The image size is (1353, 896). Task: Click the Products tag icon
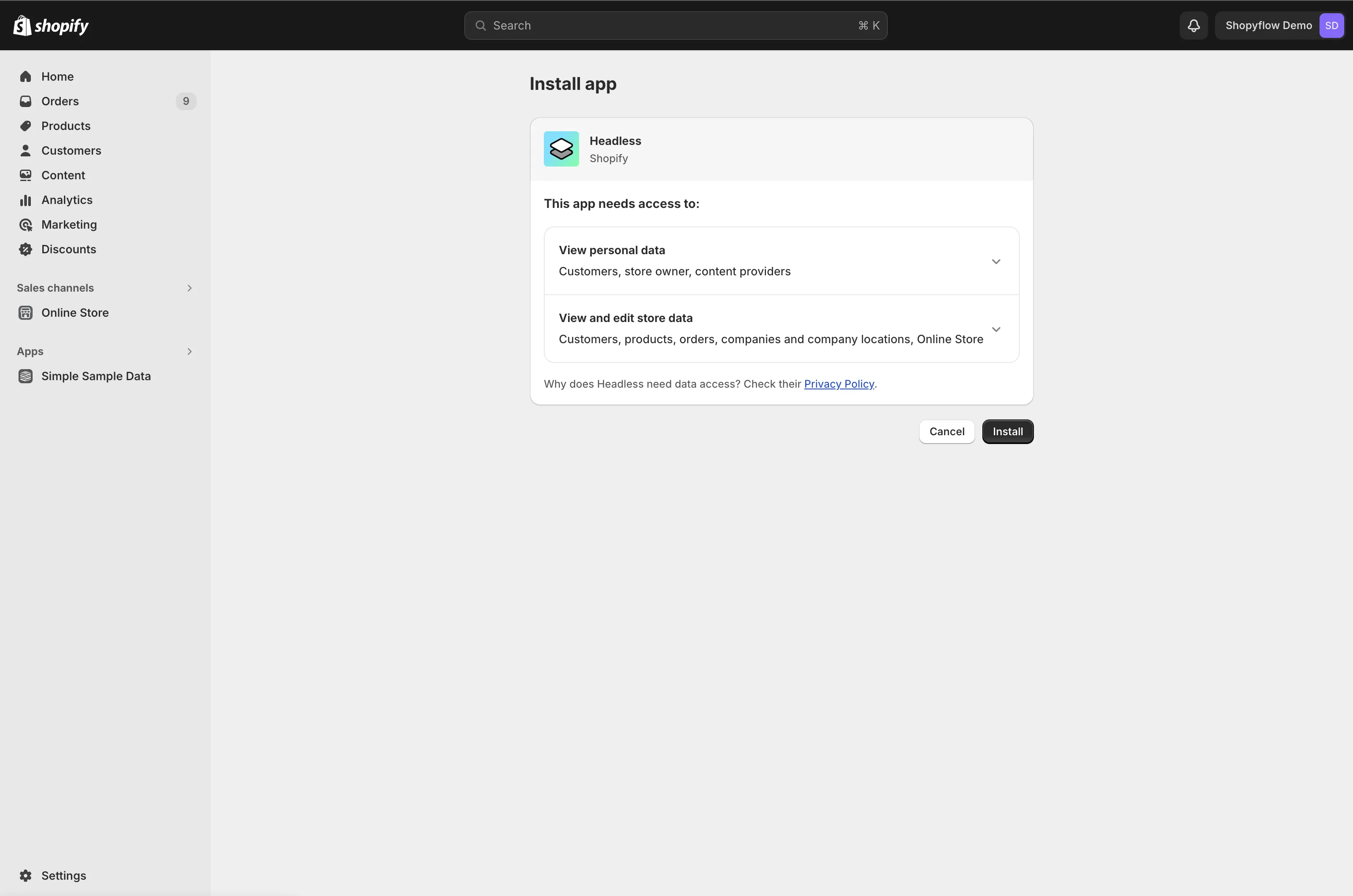pyautogui.click(x=26, y=126)
